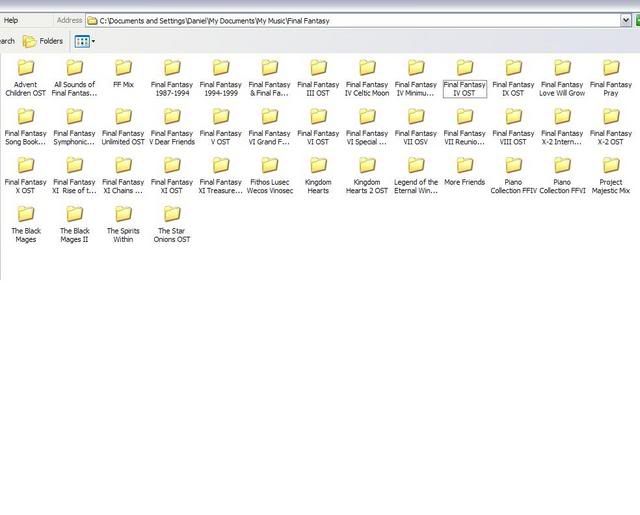The height and width of the screenshot is (515, 640).
Task: Open Final Fantasy 1987-1994 folder
Action: (x=172, y=78)
